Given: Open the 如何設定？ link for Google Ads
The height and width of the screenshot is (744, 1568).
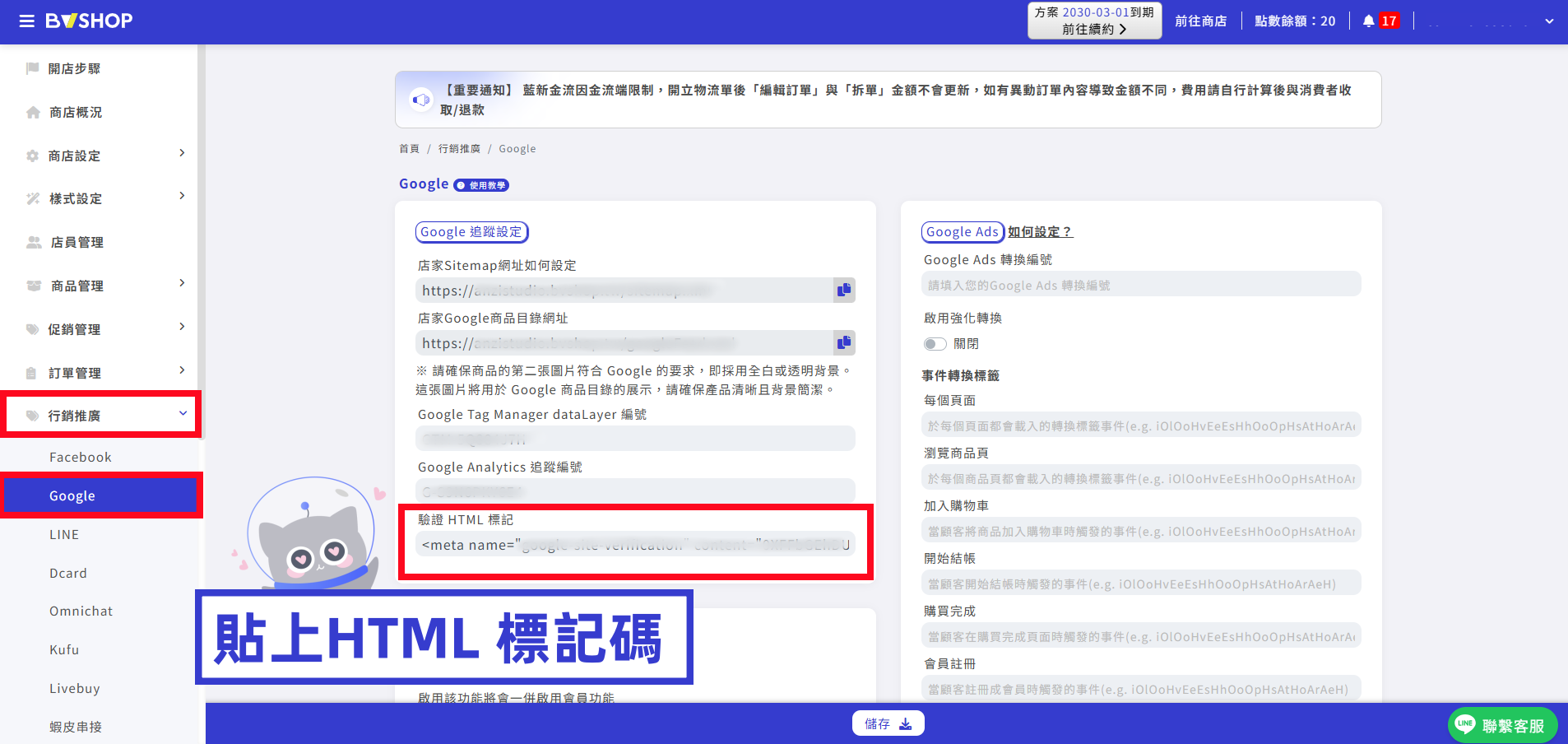Looking at the screenshot, I should pyautogui.click(x=1041, y=232).
